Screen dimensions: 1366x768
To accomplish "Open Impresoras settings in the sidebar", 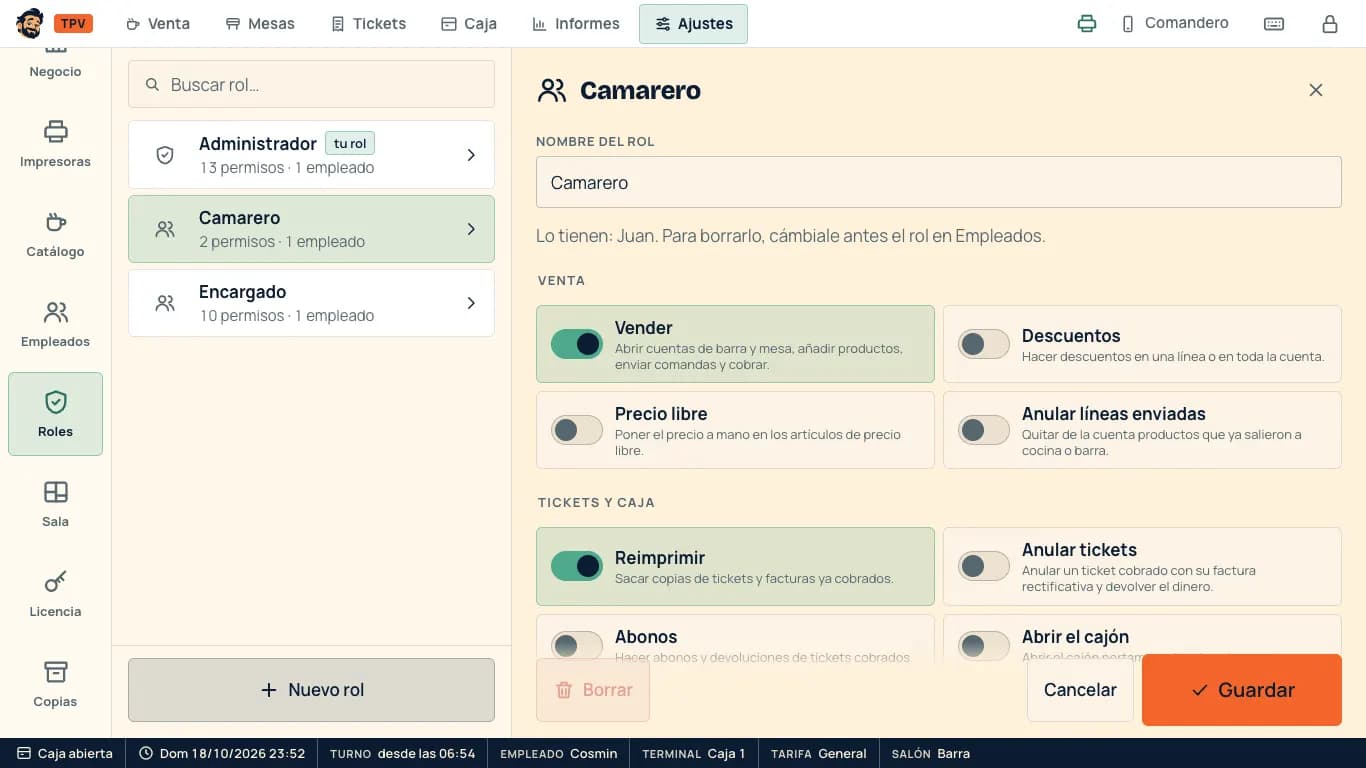I will tap(55, 145).
